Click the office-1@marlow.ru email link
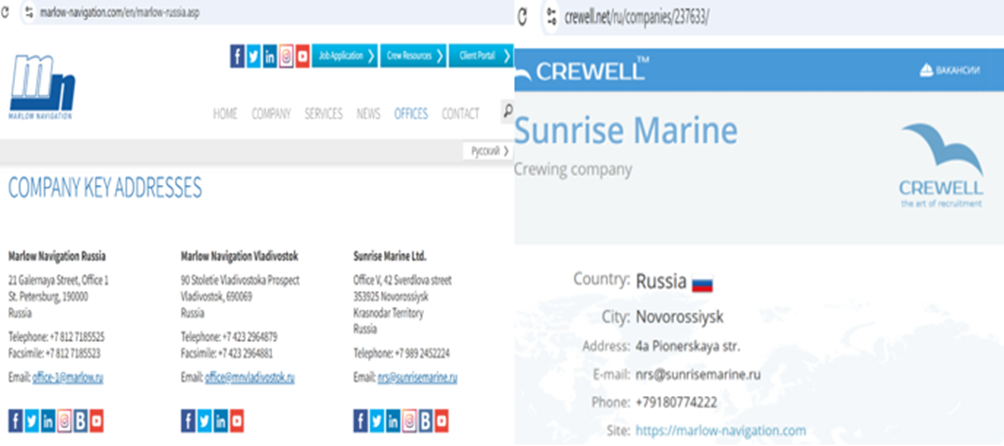 click(68, 378)
